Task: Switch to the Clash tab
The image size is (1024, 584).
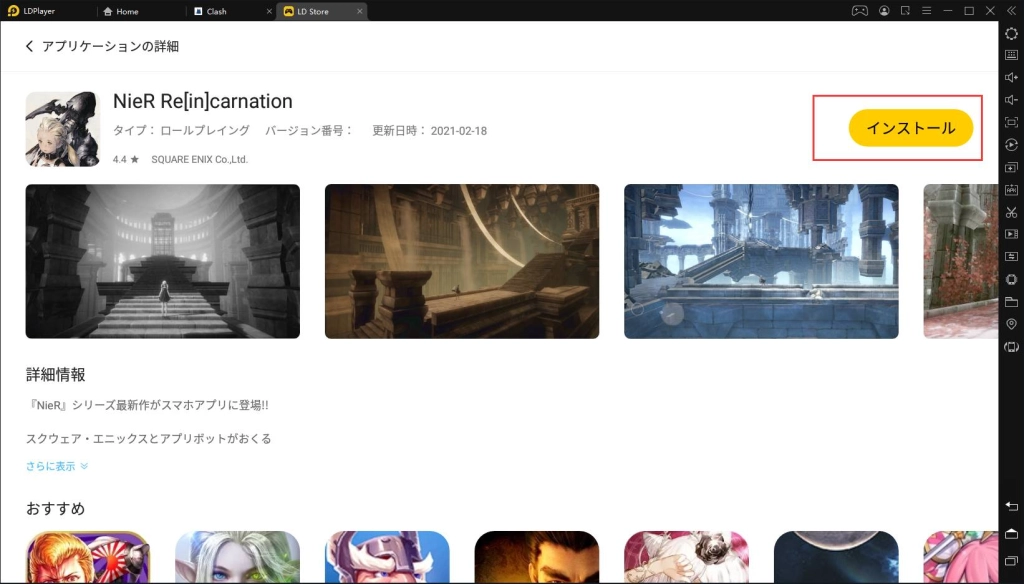Action: pos(211,11)
